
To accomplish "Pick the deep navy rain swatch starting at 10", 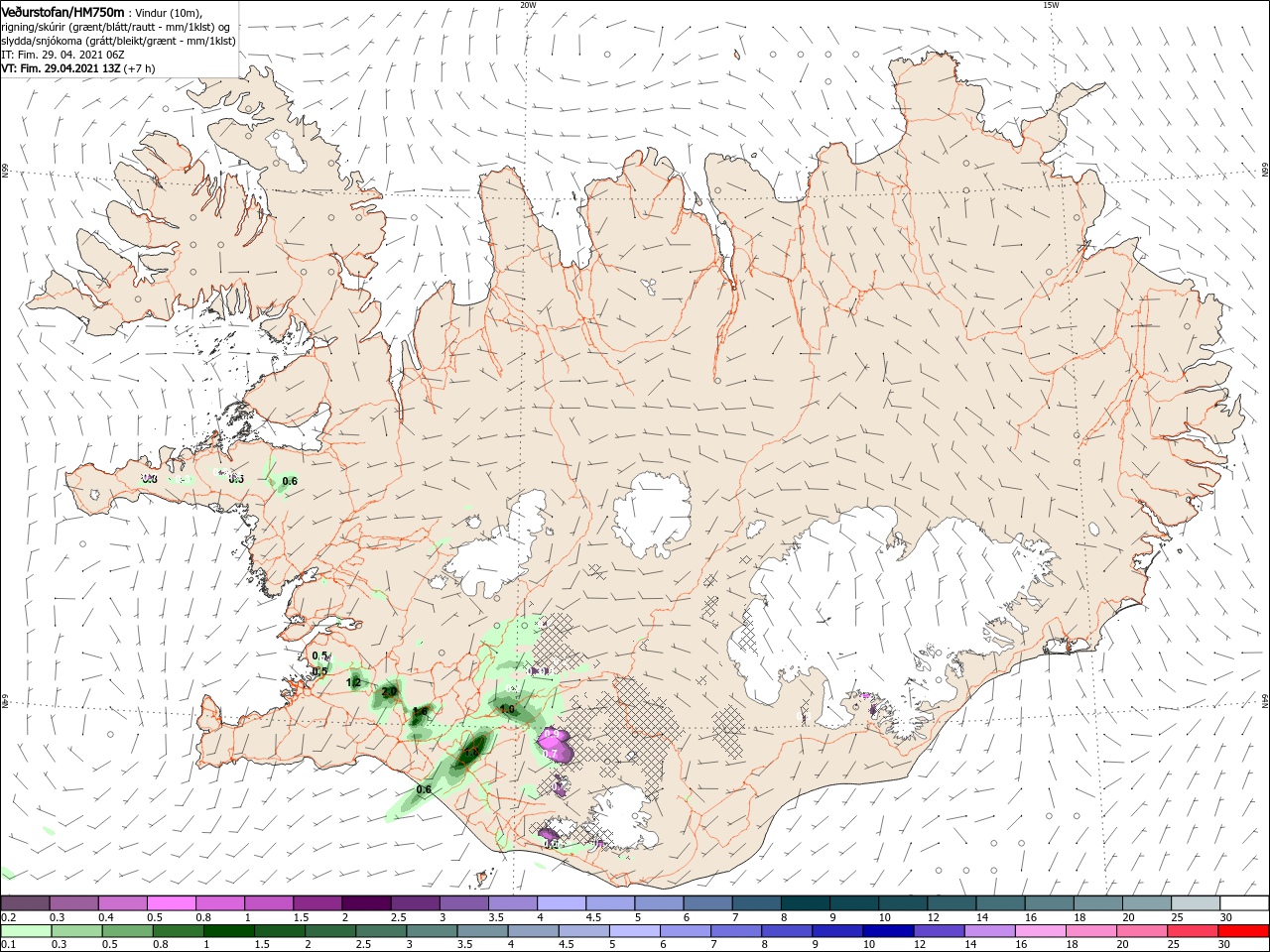I will click(887, 931).
